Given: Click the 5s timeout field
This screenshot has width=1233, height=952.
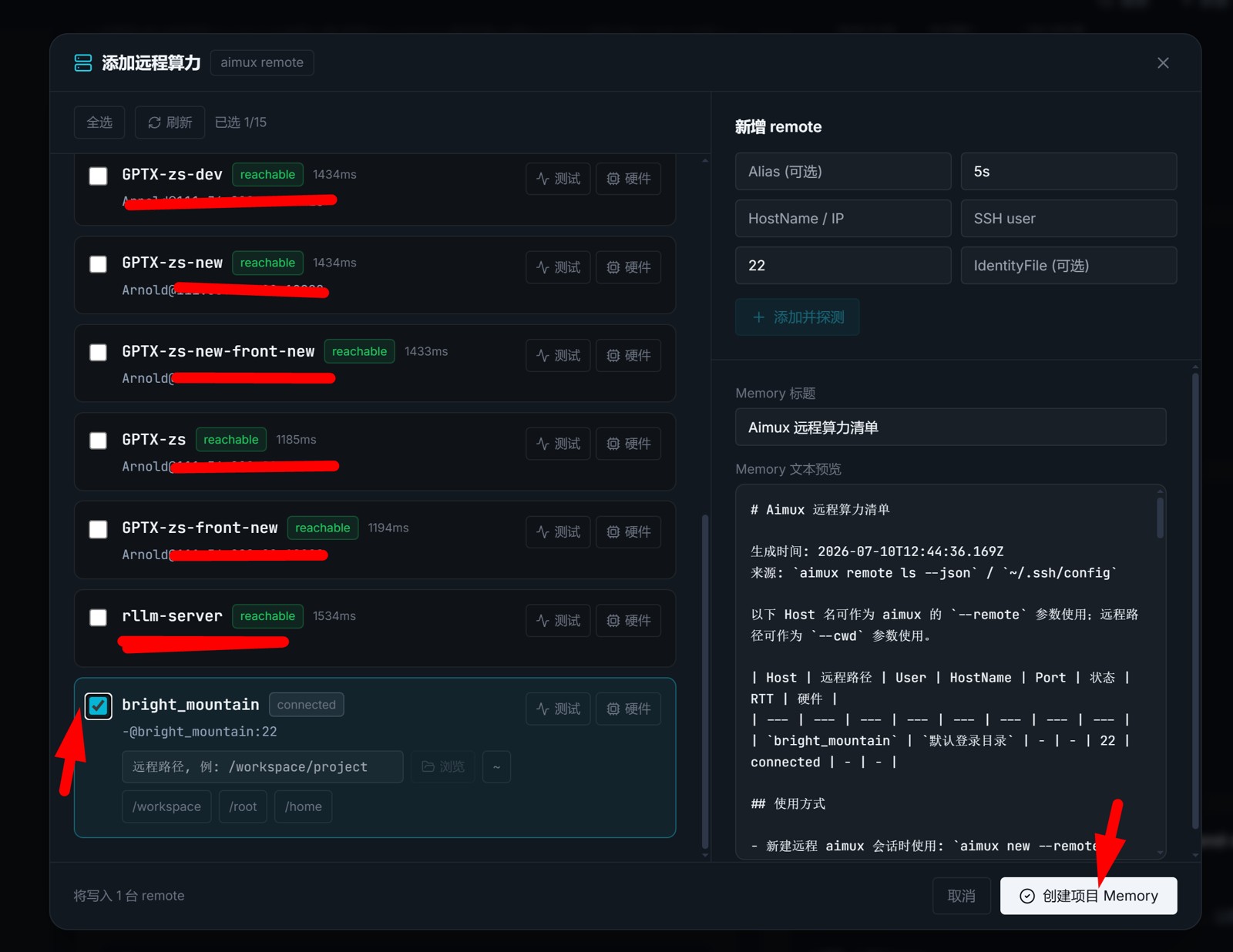Looking at the screenshot, I should [1069, 172].
